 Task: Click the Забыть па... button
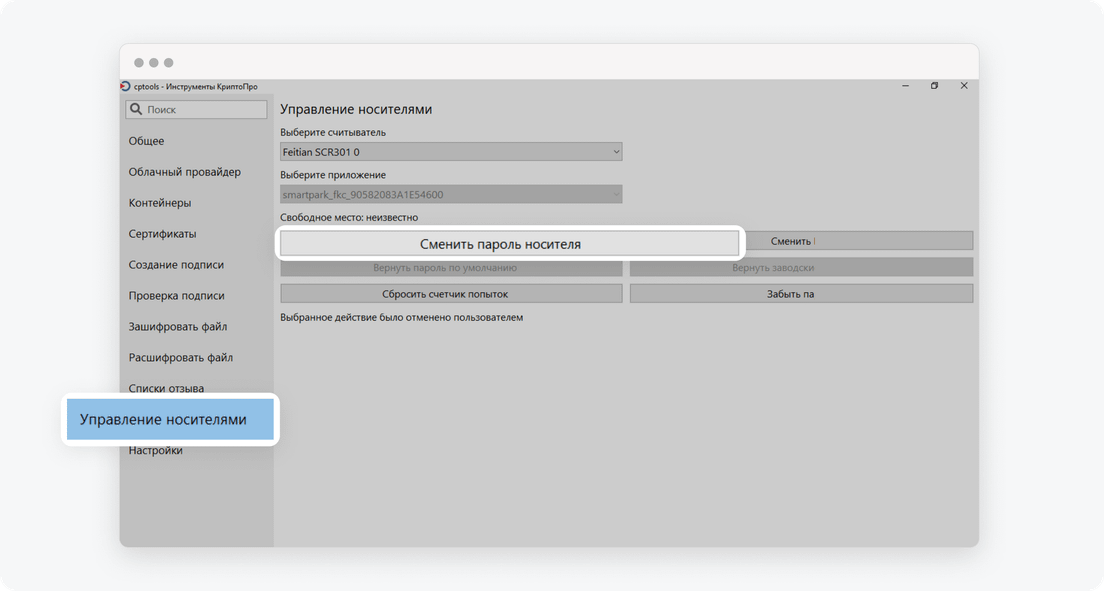tap(801, 294)
